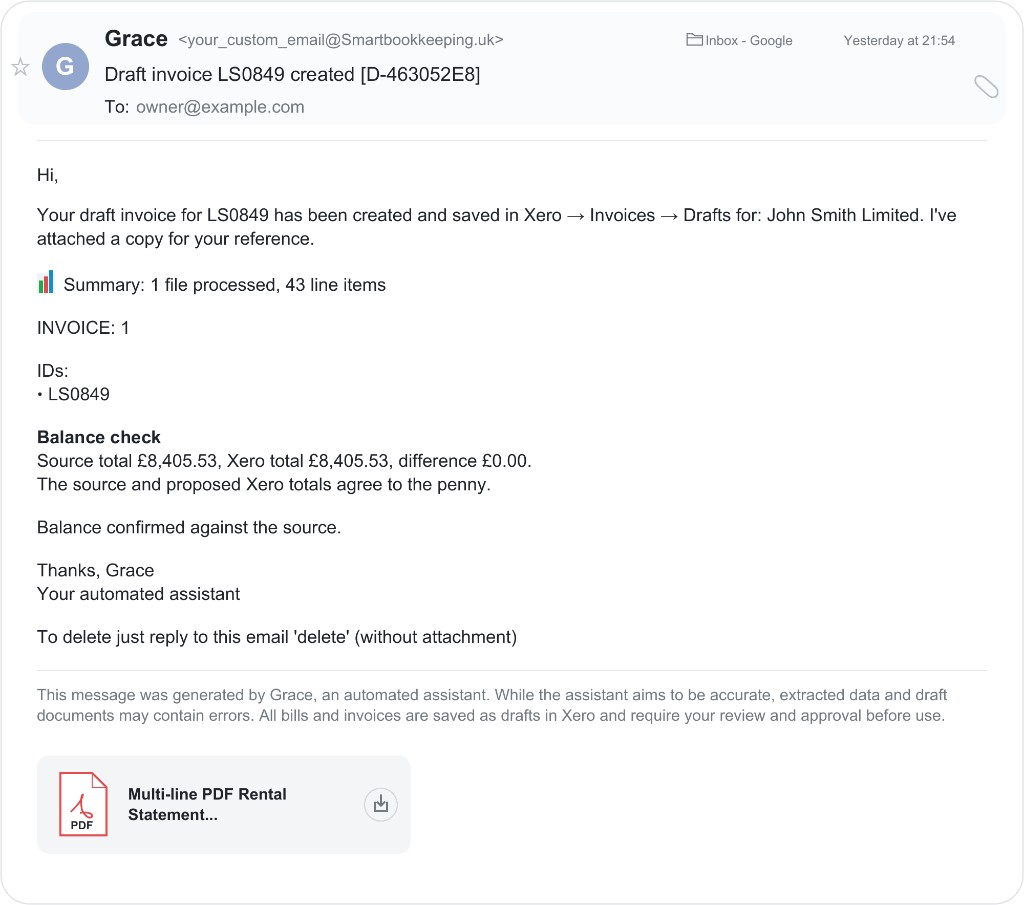Open the Multi-line PDF Rental Statement attachment

pyautogui.click(x=223, y=804)
